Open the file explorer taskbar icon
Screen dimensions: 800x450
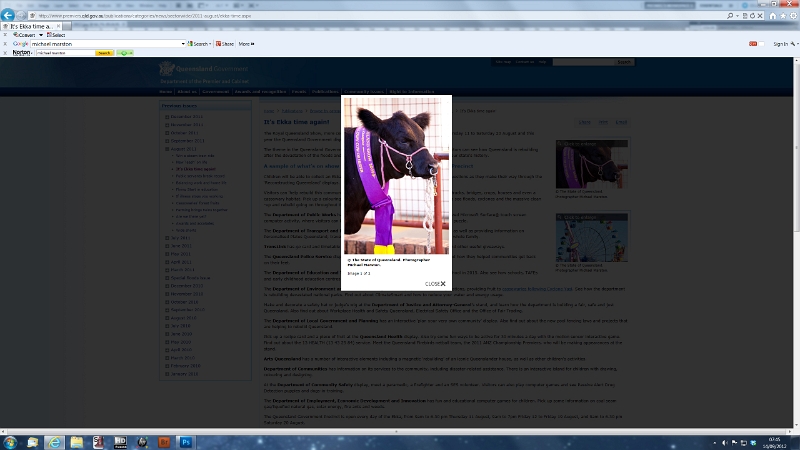[78, 441]
